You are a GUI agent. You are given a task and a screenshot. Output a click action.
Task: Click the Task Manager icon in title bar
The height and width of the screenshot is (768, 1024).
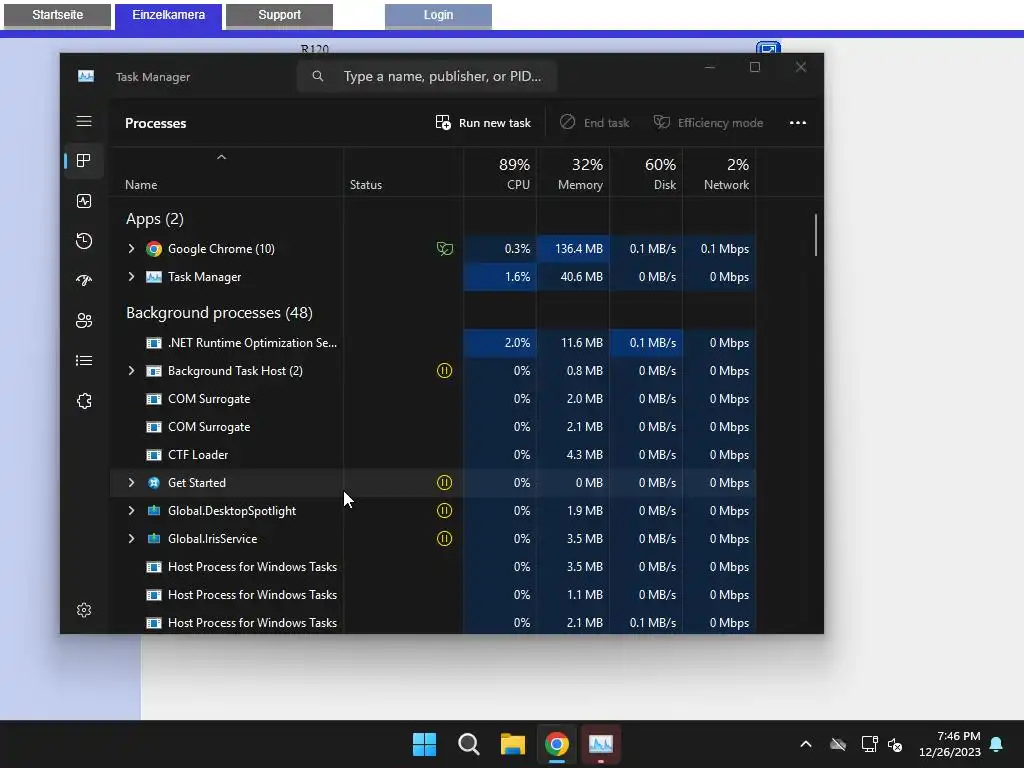tap(86, 76)
